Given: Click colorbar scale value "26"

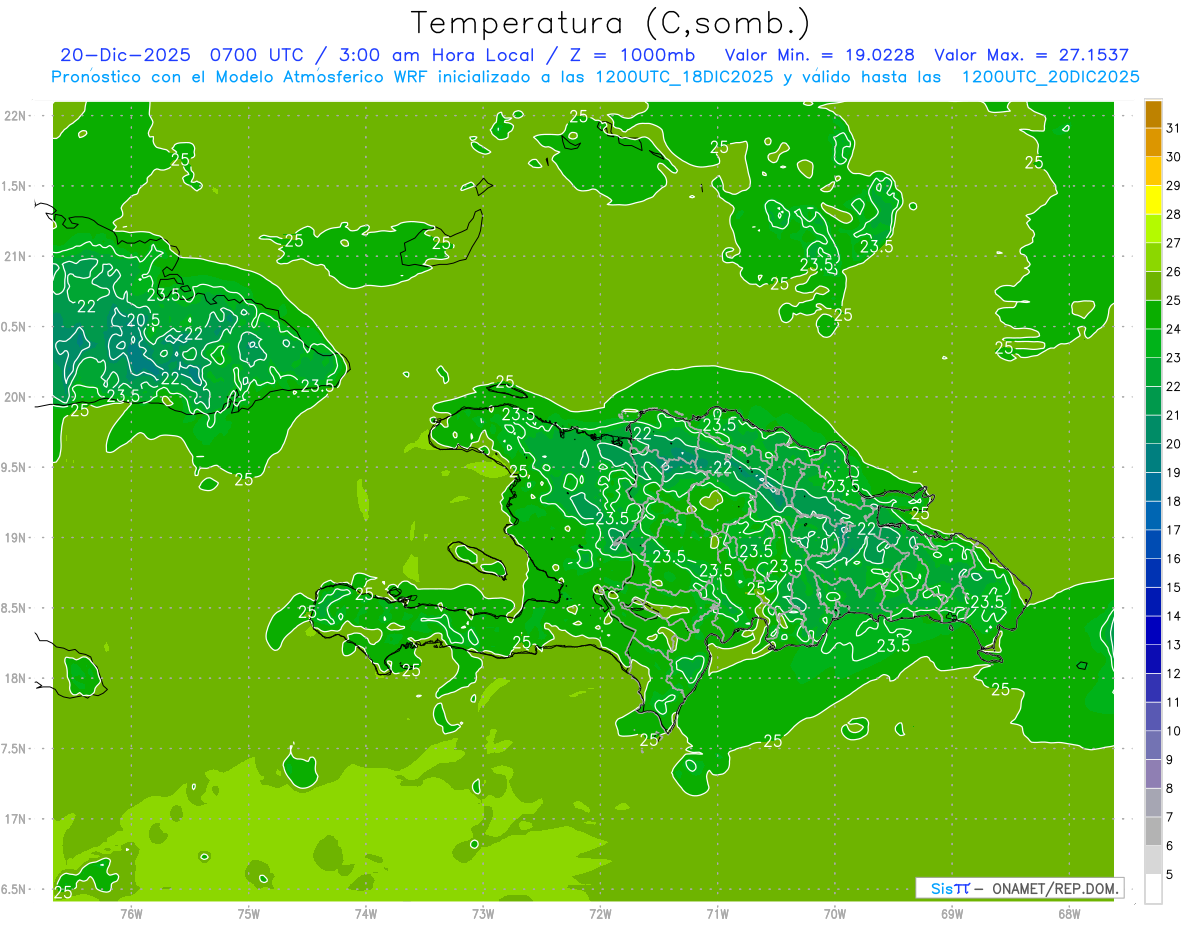Looking at the screenshot, I should 1174,272.
